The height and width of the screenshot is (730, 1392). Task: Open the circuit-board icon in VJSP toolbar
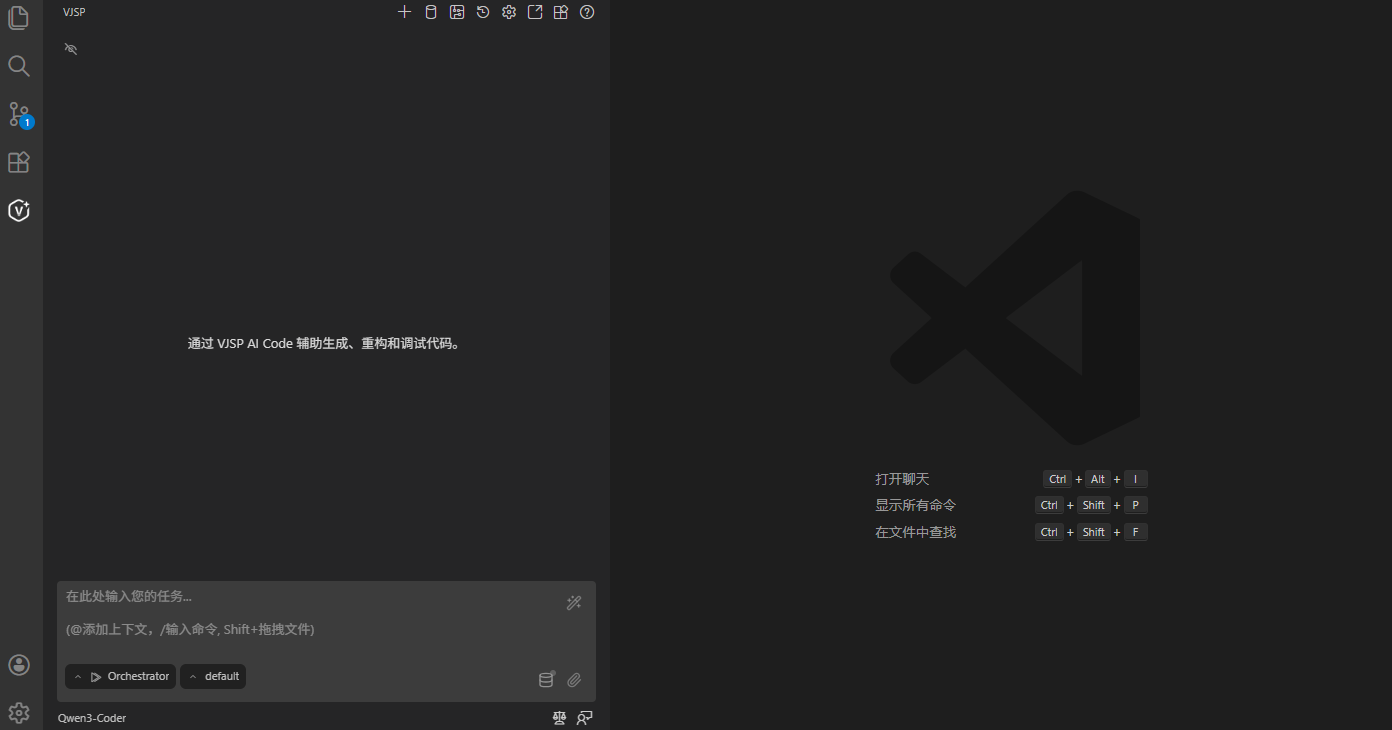[x=457, y=12]
